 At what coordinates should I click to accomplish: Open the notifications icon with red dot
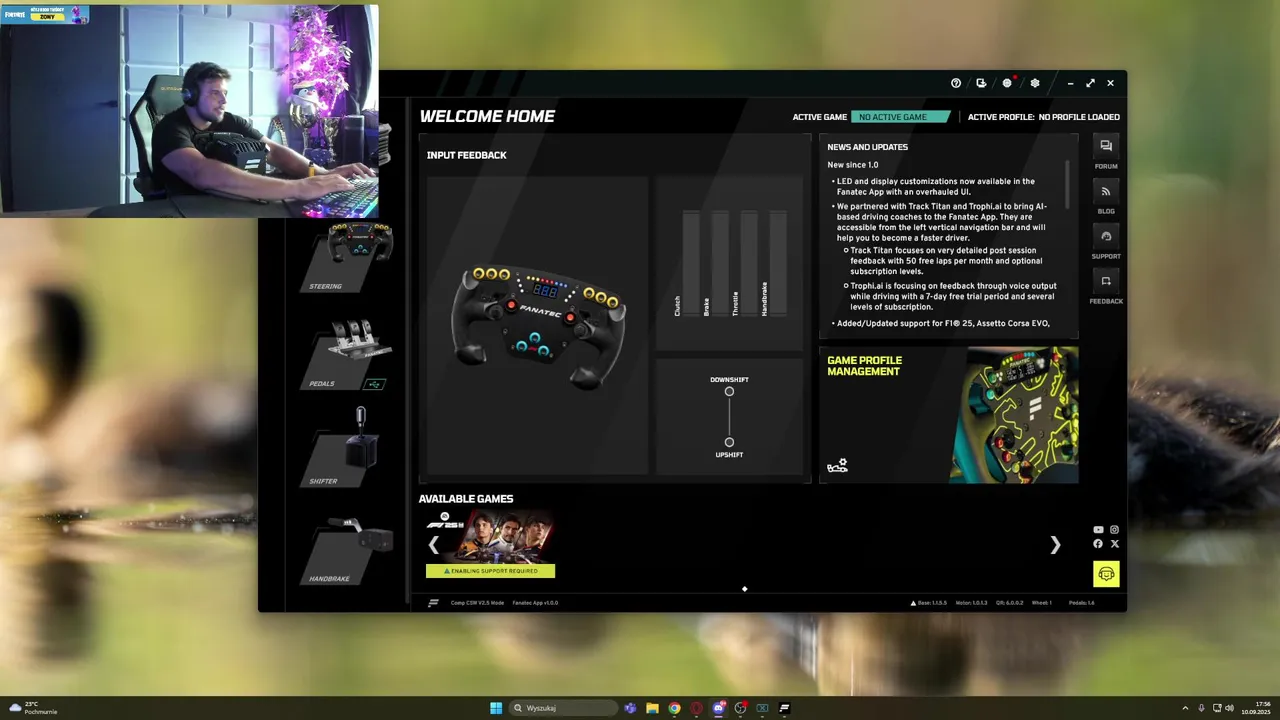[1008, 83]
